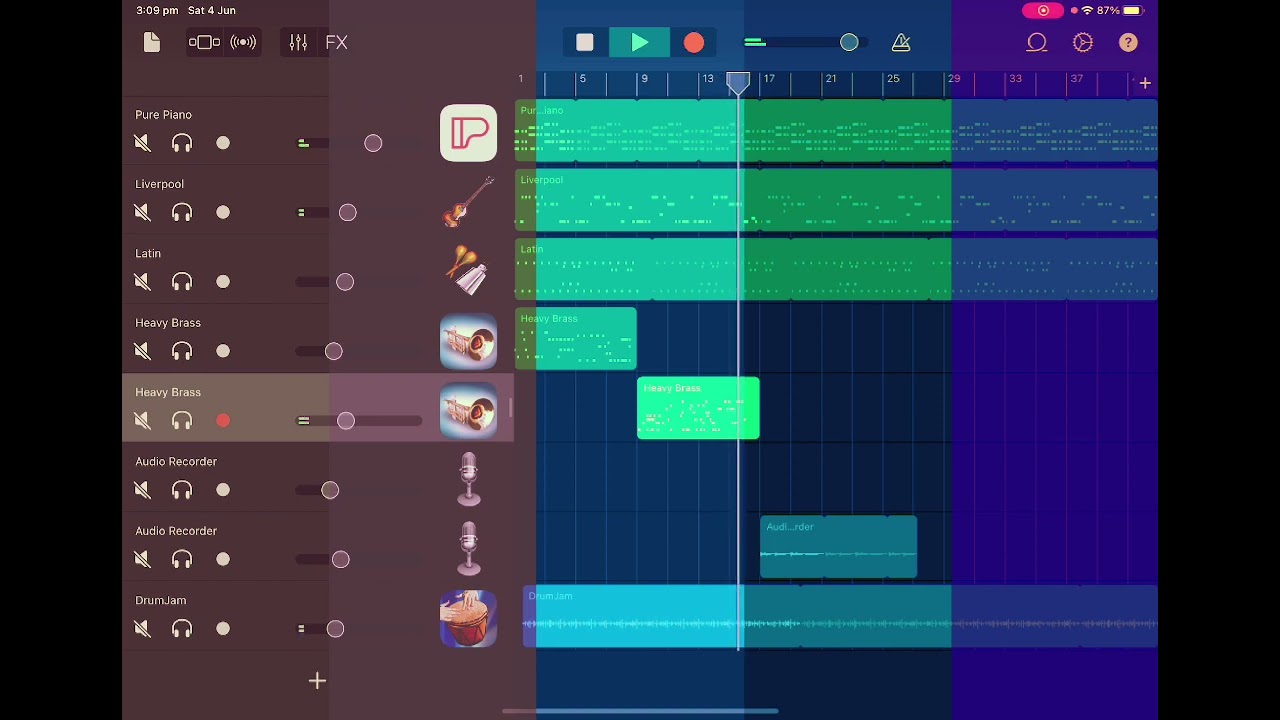The height and width of the screenshot is (720, 1280).
Task: Select first Heavy Brass region at bar 1
Action: pyautogui.click(x=576, y=340)
